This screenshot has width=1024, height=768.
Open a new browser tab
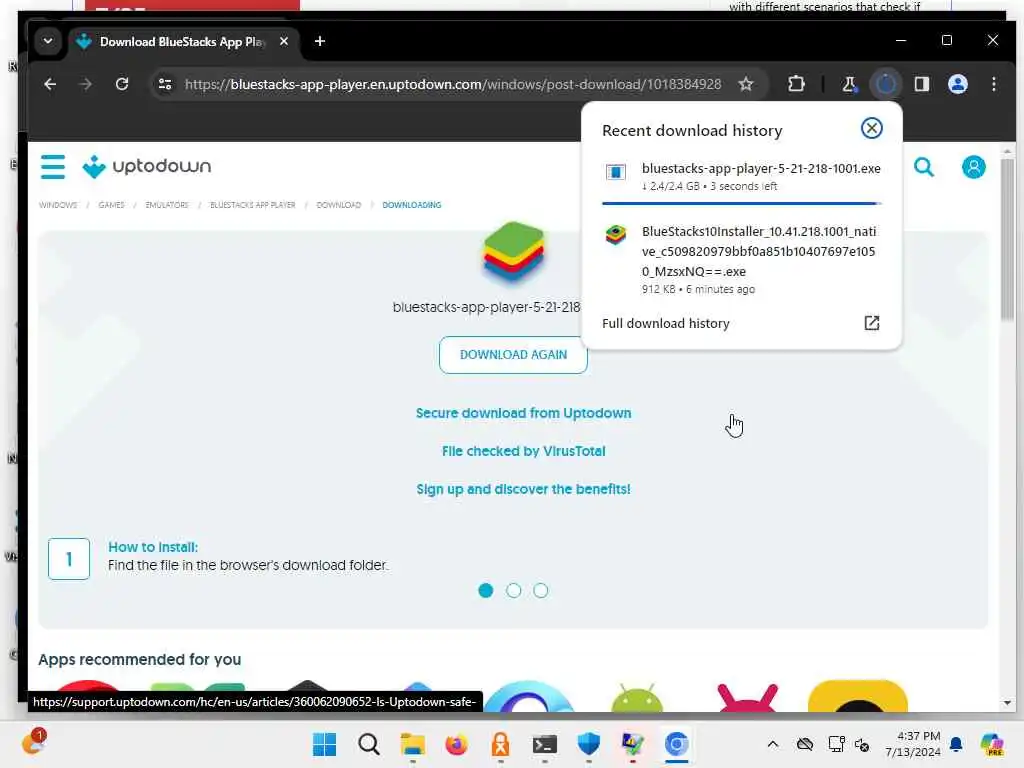[320, 41]
